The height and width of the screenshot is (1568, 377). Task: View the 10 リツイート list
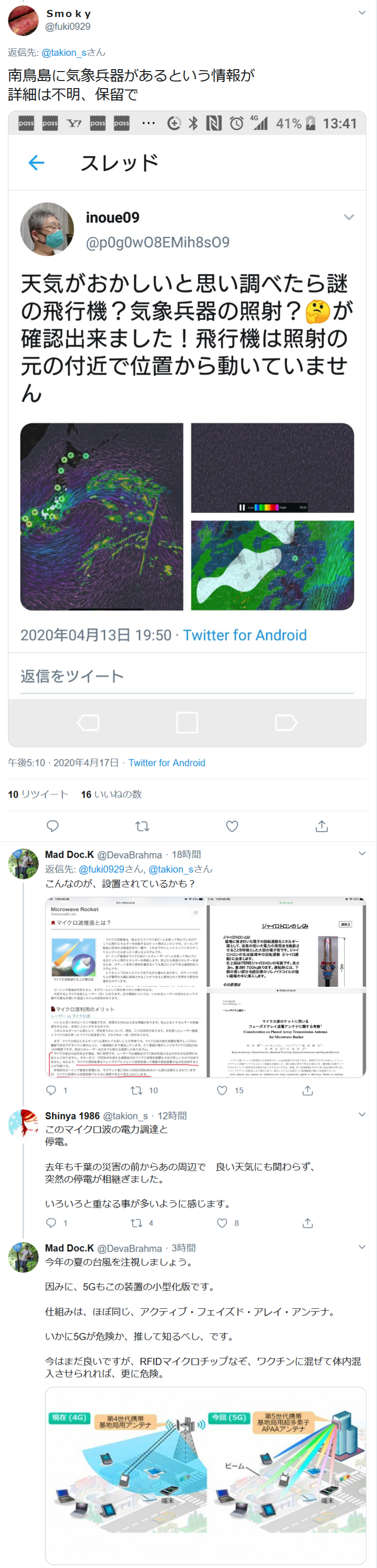pos(38,794)
